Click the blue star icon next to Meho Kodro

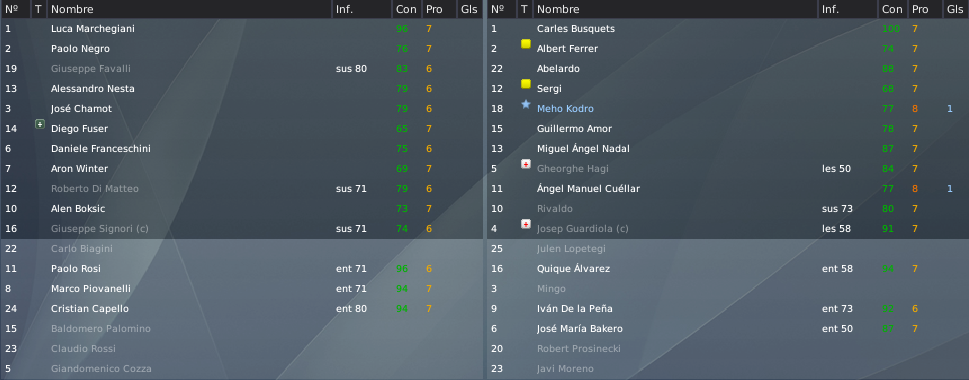coord(526,104)
